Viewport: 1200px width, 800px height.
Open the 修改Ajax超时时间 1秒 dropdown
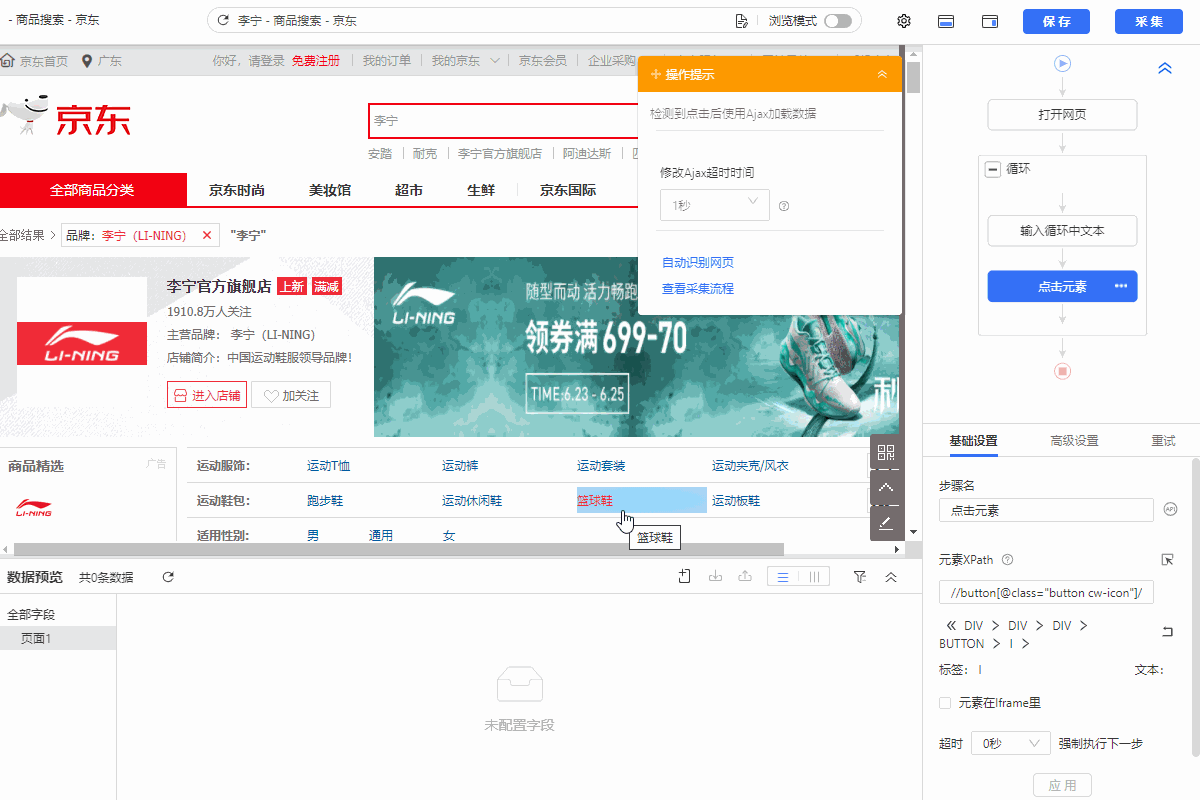[714, 205]
